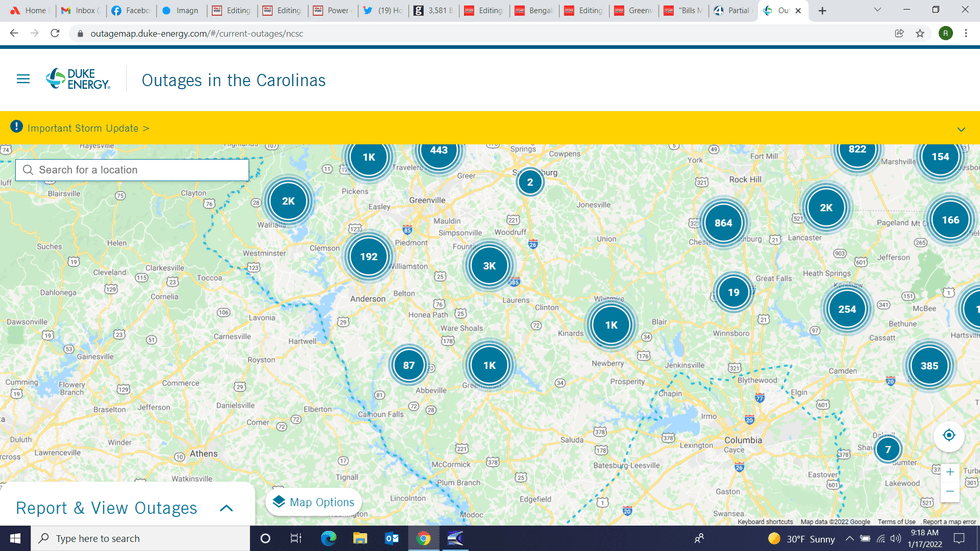Zoom in on the map

(x=949, y=472)
